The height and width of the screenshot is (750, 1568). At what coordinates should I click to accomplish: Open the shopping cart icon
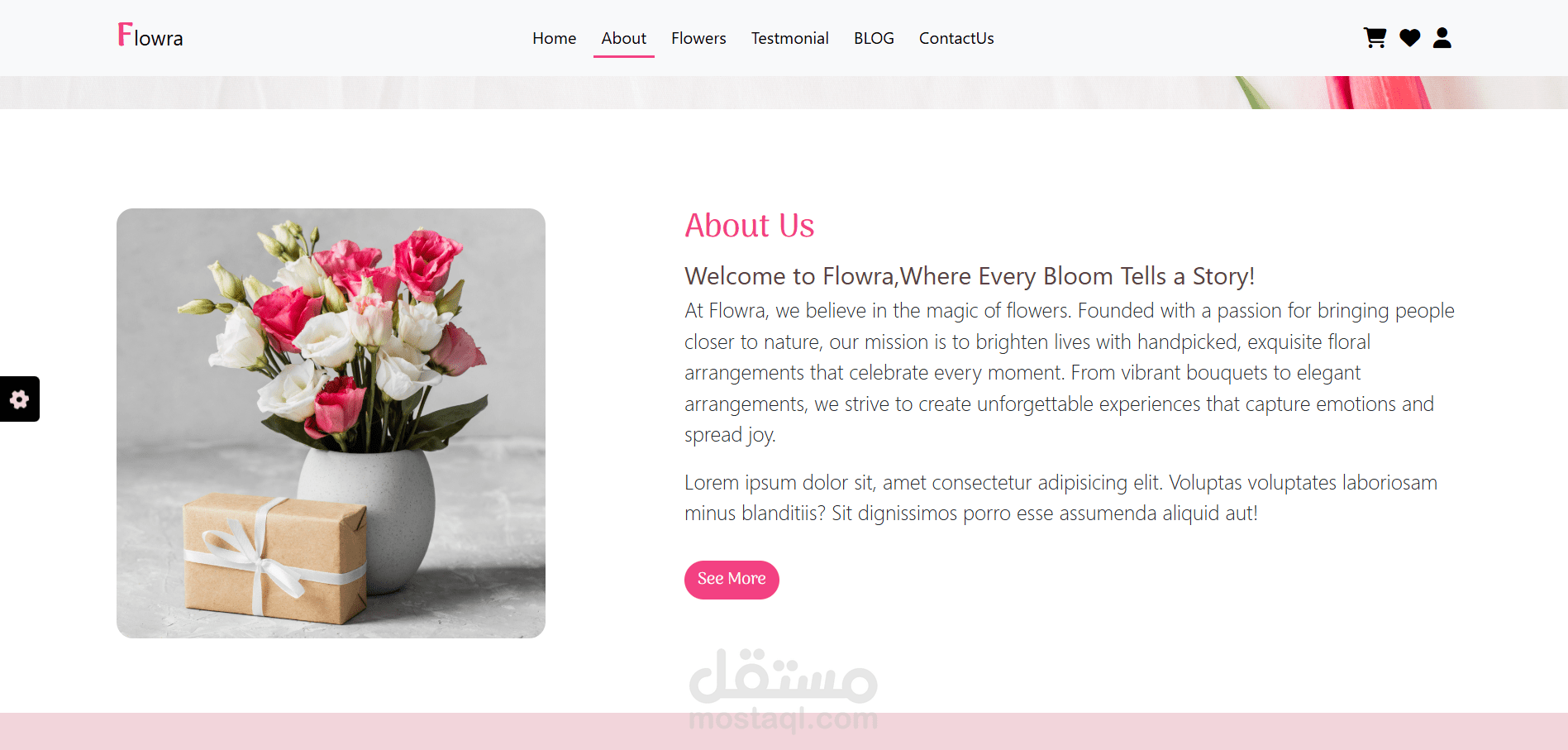click(x=1375, y=38)
